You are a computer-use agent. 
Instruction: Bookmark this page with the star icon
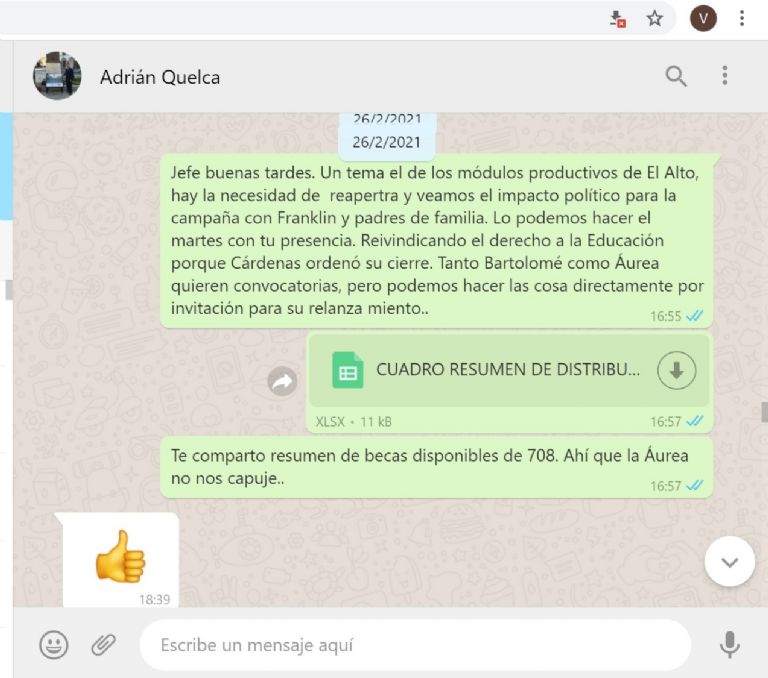[x=654, y=19]
